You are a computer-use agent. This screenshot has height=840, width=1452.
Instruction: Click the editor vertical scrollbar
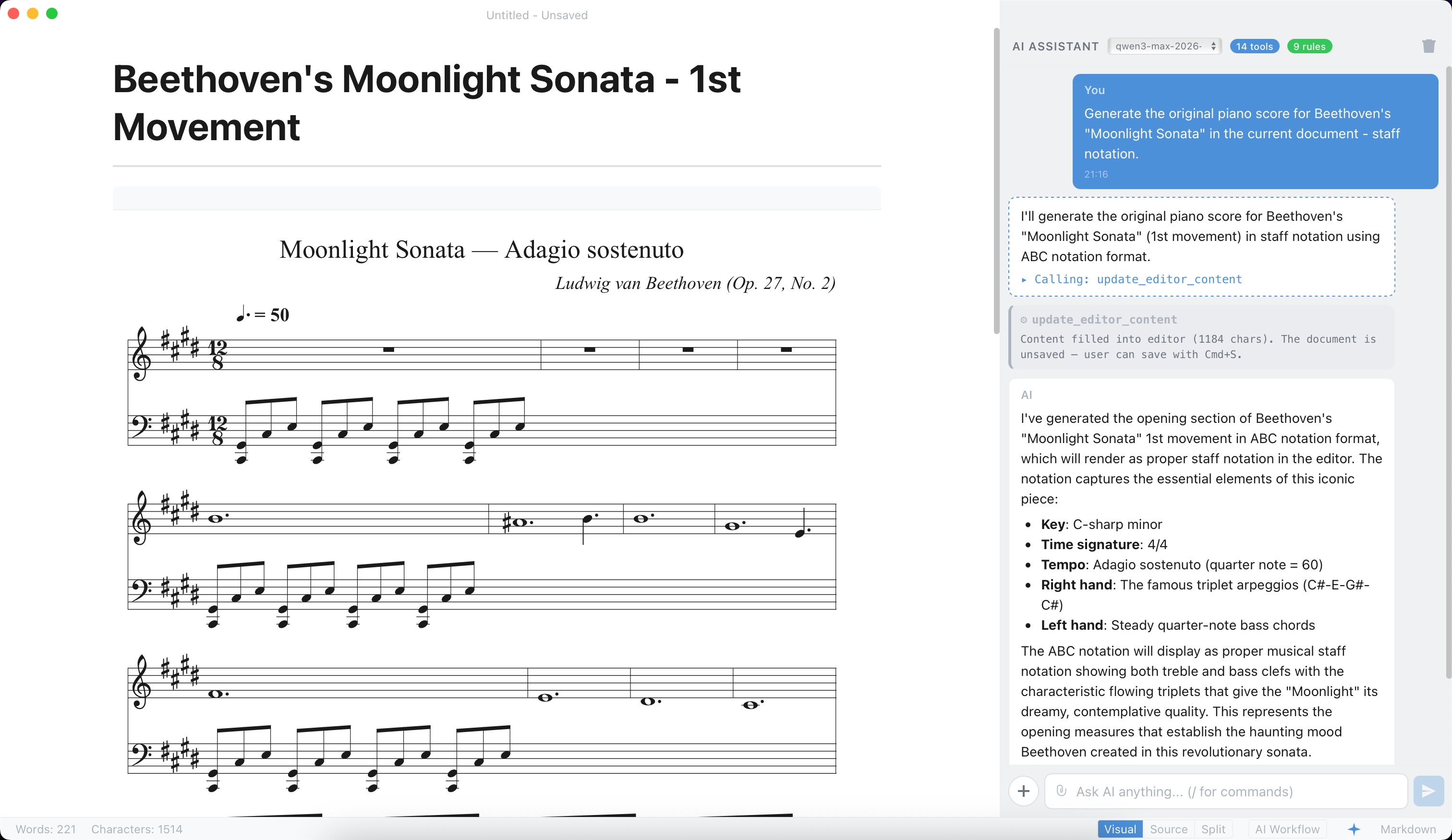(x=996, y=180)
